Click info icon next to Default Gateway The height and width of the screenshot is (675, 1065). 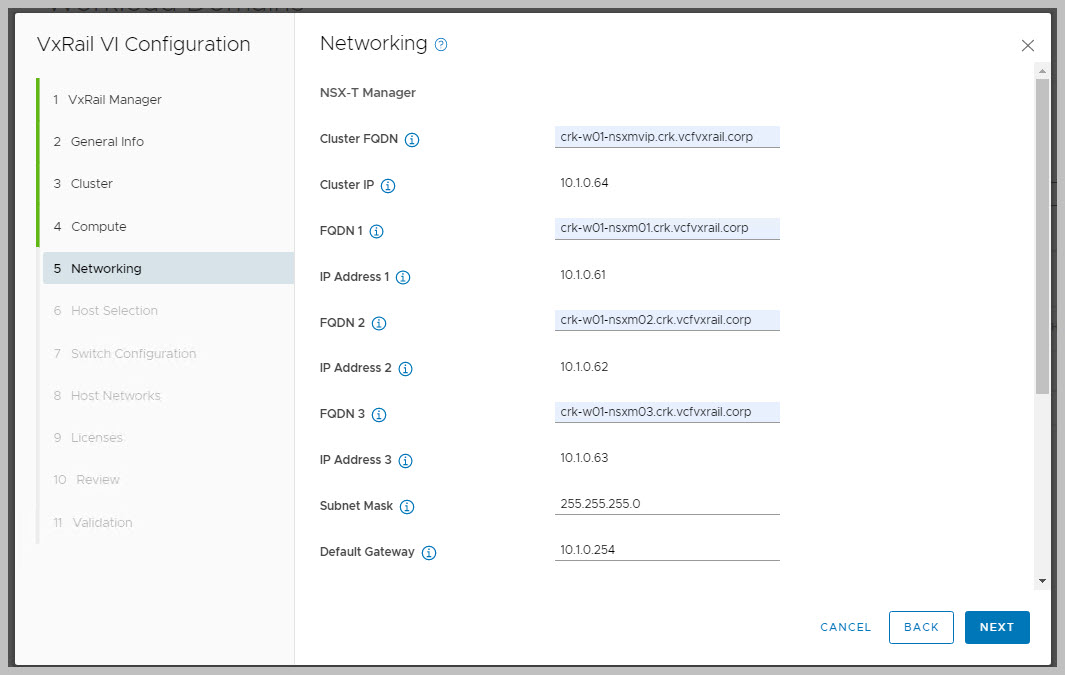pyautogui.click(x=429, y=553)
